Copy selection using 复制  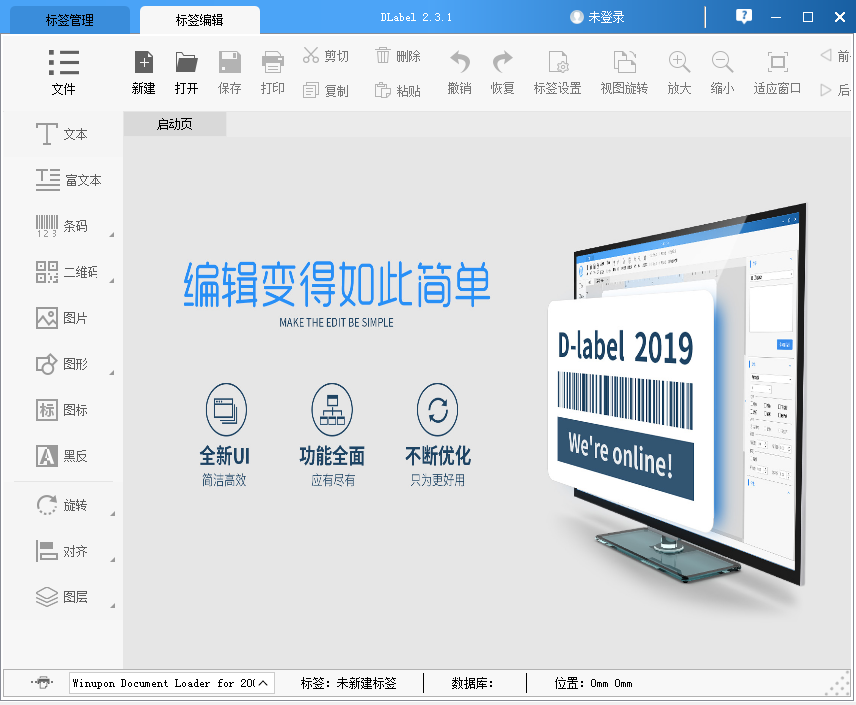326,90
